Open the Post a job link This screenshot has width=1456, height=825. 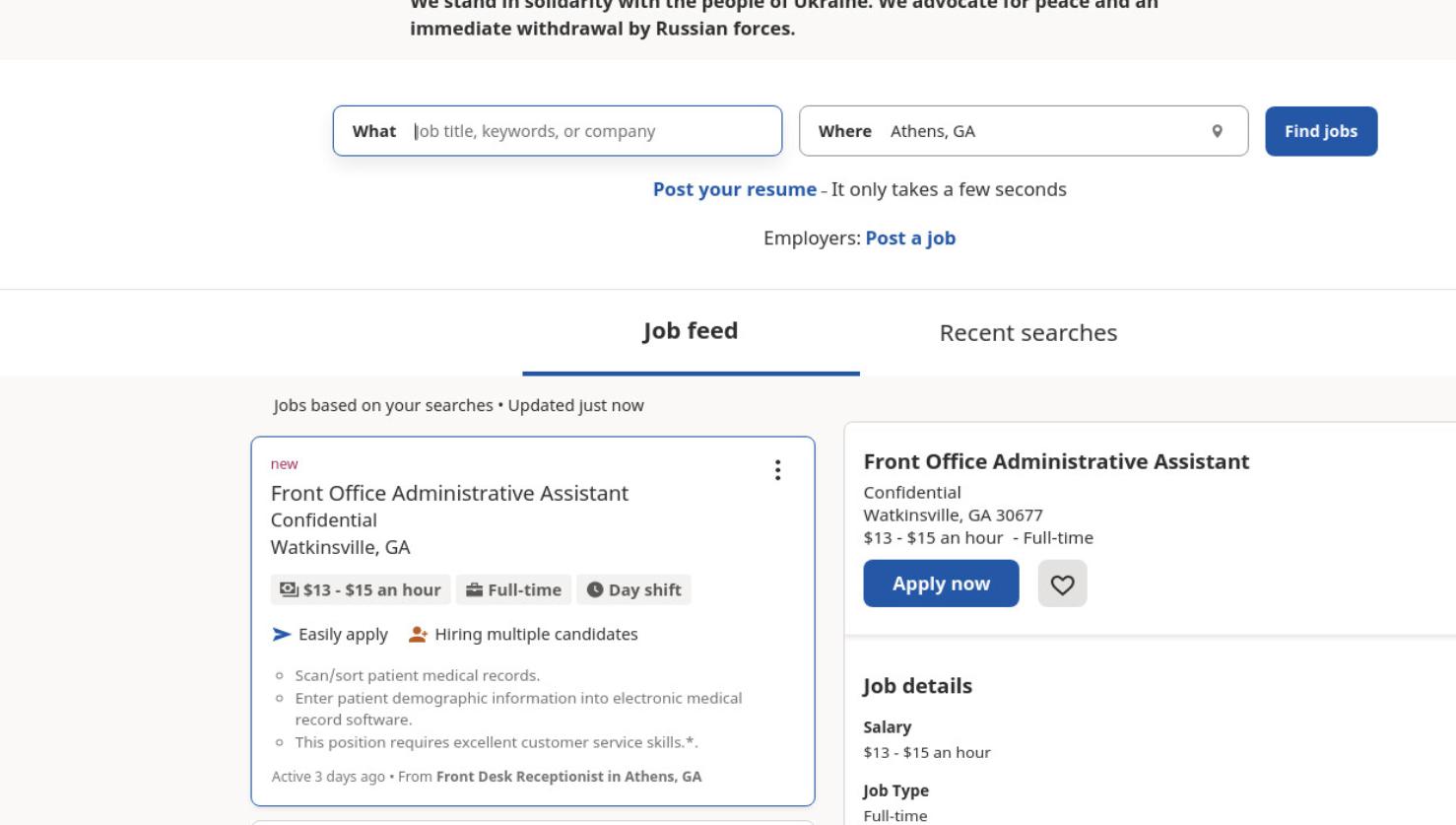click(x=910, y=238)
